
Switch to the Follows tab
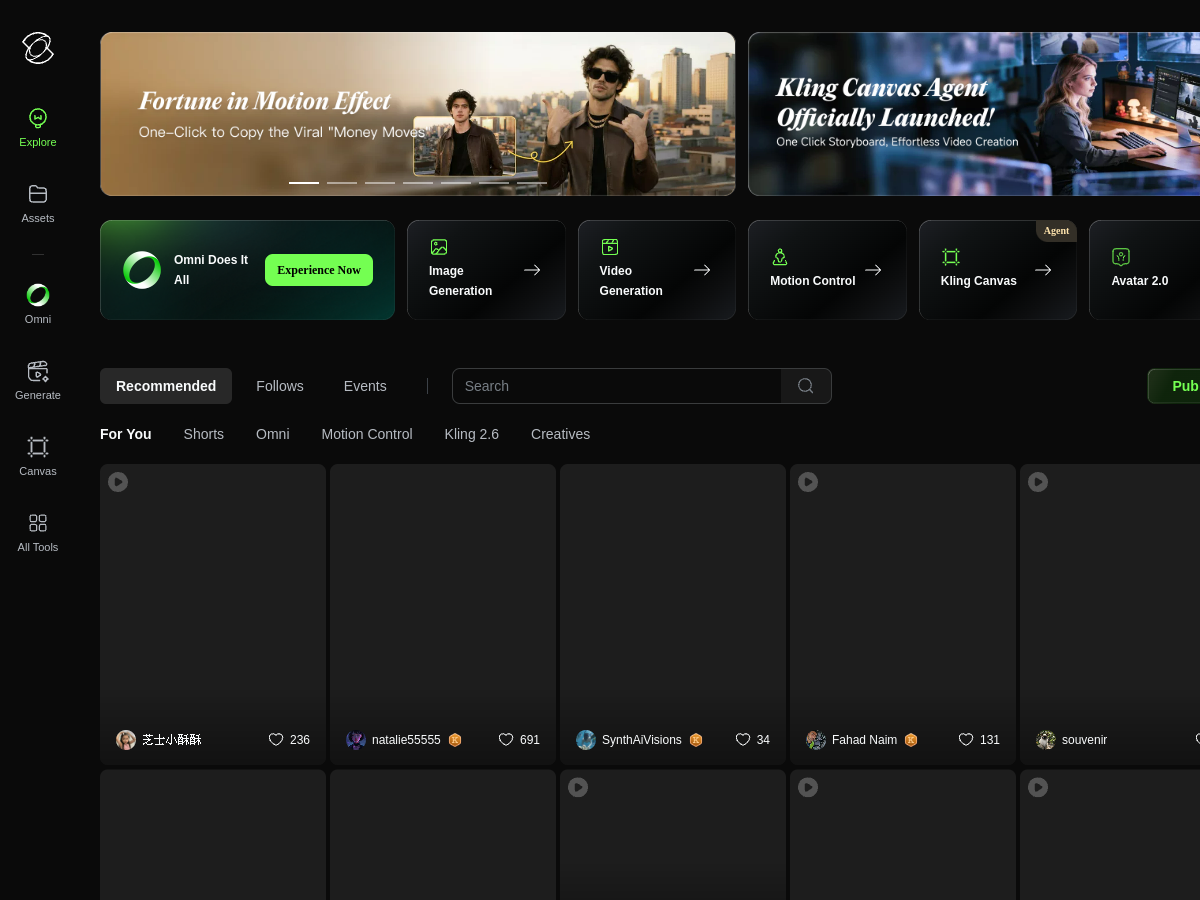tap(280, 386)
